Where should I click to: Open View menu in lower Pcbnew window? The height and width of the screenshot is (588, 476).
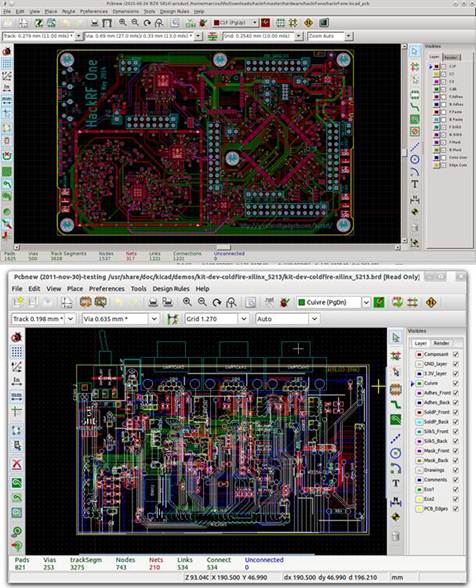click(54, 289)
